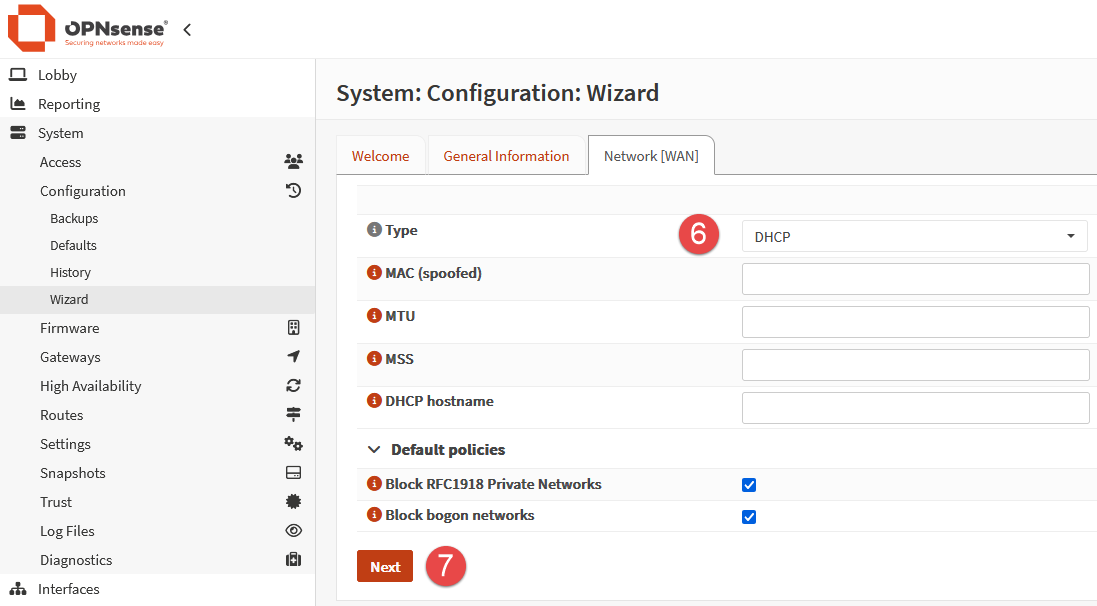Viewport: 1097px width, 606px height.
Task: Collapse sidebar with the chevron arrow
Action: 187,30
